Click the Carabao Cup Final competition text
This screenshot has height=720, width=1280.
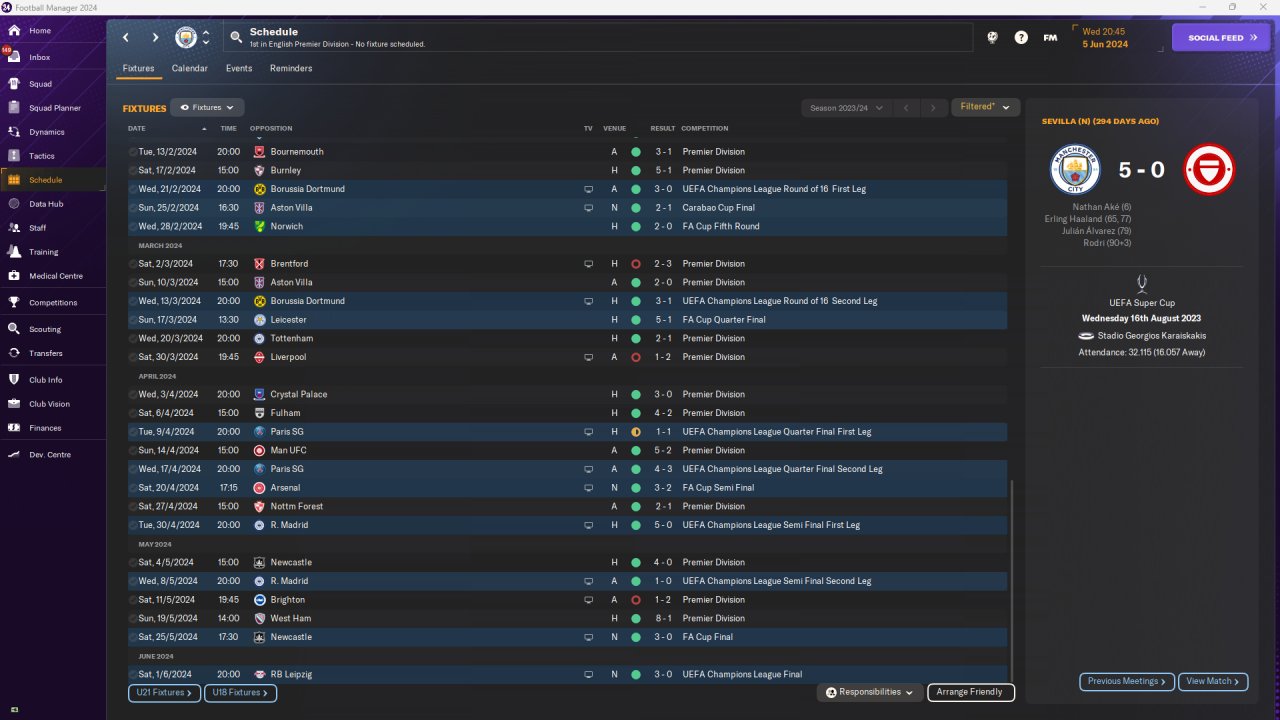pyautogui.click(x=719, y=208)
